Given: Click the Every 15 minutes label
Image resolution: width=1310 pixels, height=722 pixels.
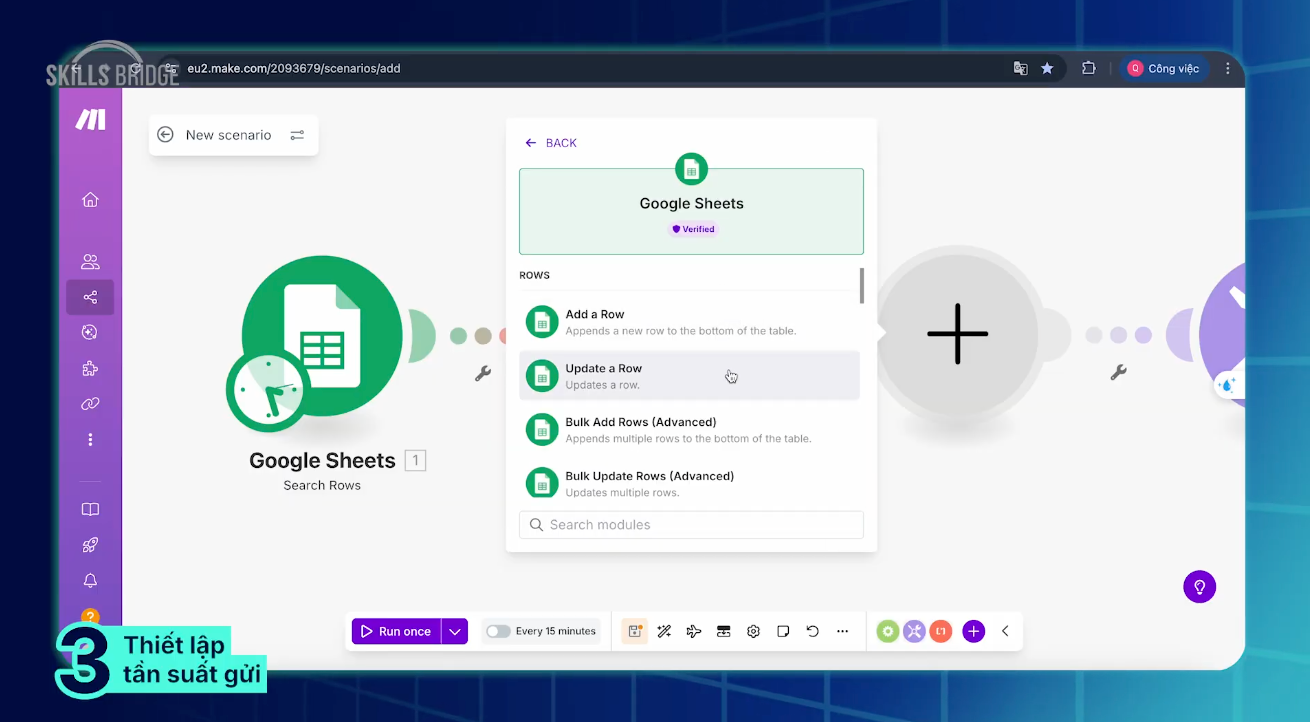Looking at the screenshot, I should coord(556,631).
